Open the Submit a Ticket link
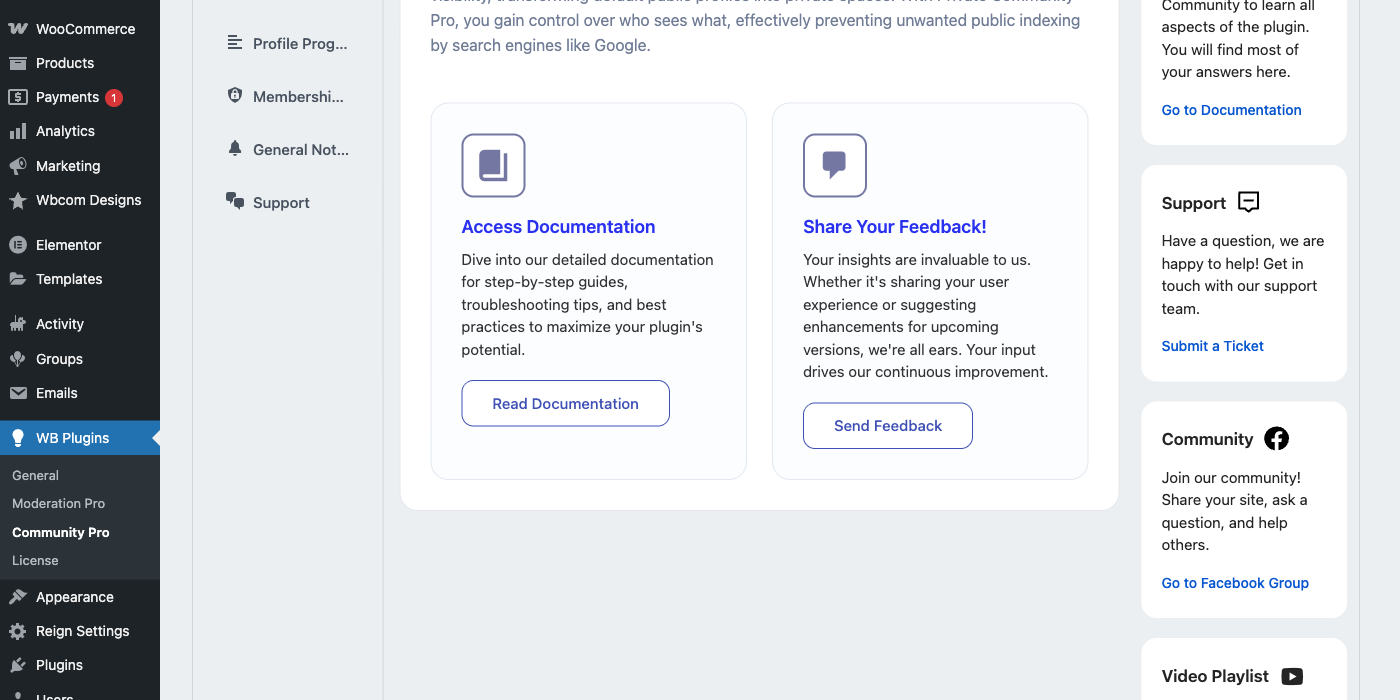The width and height of the screenshot is (1400, 700). 1212,345
